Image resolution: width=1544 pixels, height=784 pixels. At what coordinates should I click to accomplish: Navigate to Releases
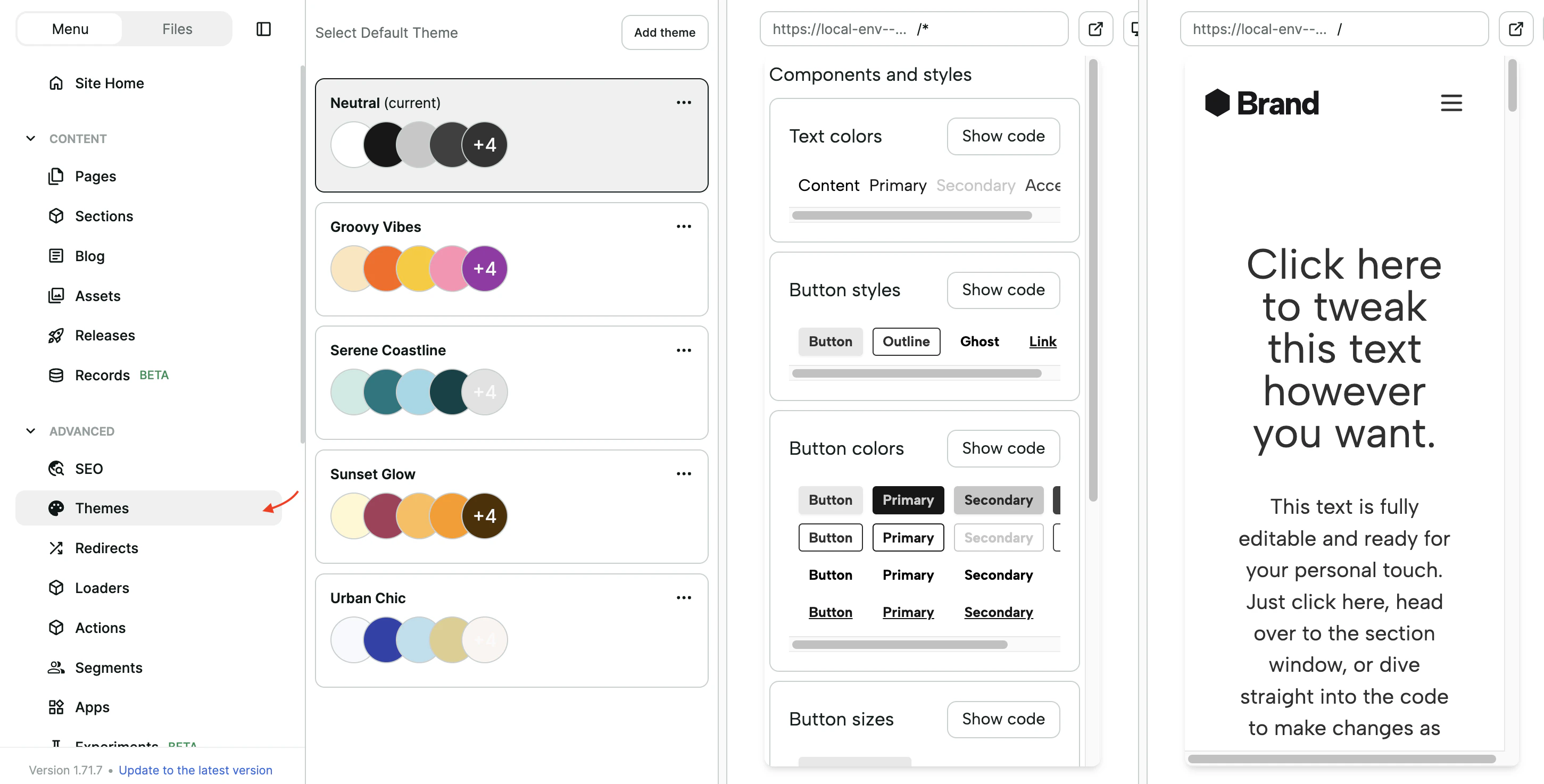point(105,335)
